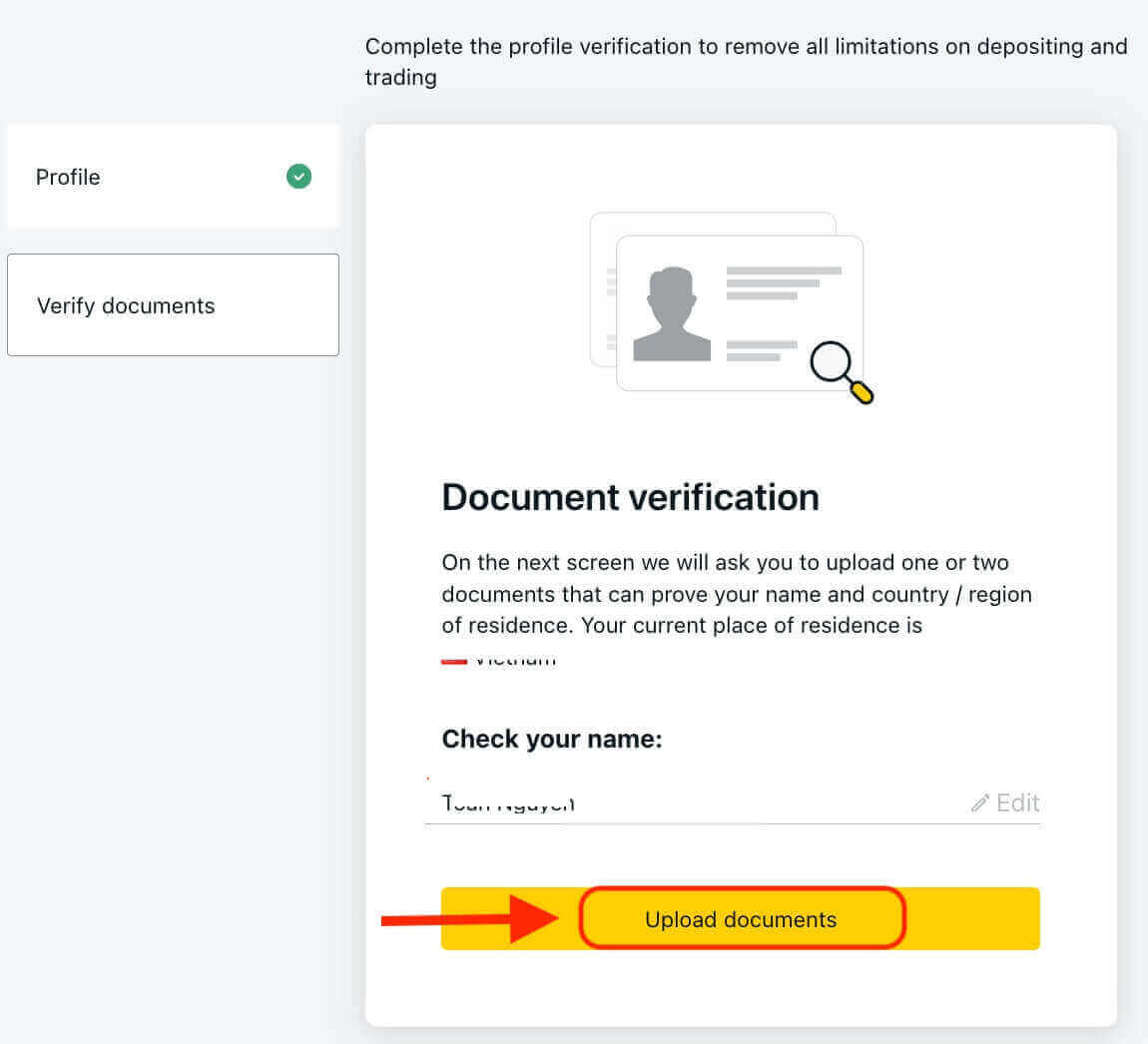The height and width of the screenshot is (1044, 1148).
Task: Click the underline beneath the name field
Action: pyautogui.click(x=732, y=823)
